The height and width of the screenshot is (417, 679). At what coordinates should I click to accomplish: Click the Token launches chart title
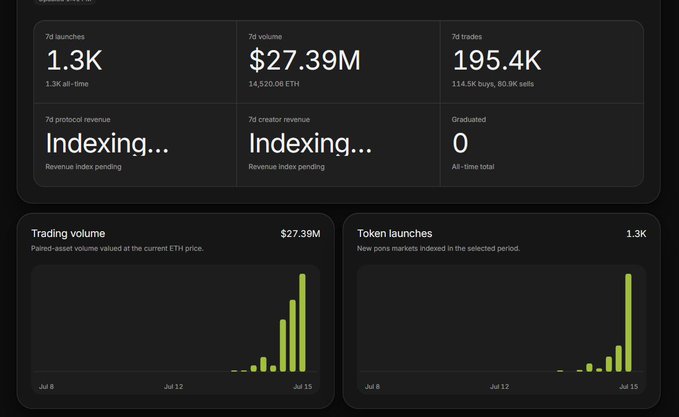[394, 233]
